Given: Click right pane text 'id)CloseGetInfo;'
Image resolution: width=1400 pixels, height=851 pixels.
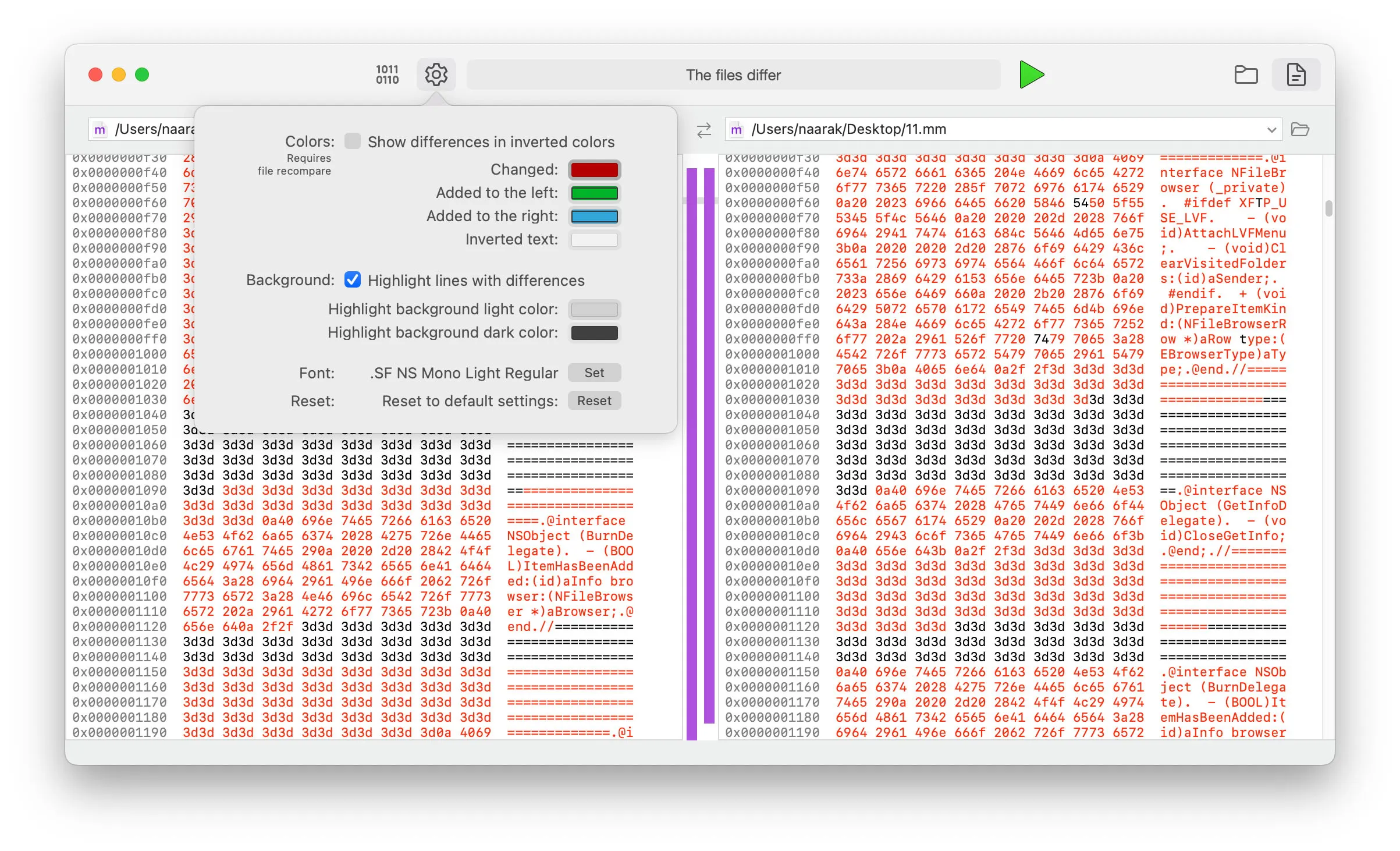Looking at the screenshot, I should (x=1223, y=536).
